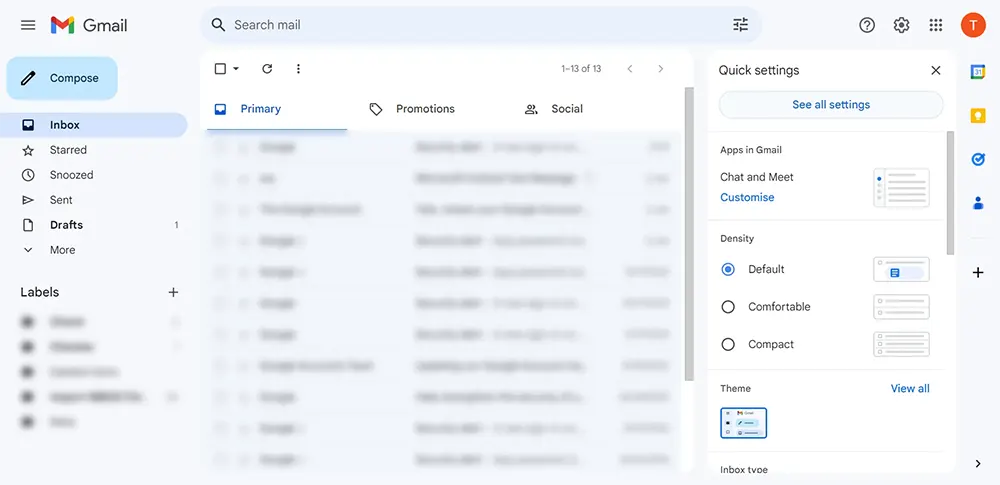
Task: Open the Google apps grid
Action: pos(936,25)
